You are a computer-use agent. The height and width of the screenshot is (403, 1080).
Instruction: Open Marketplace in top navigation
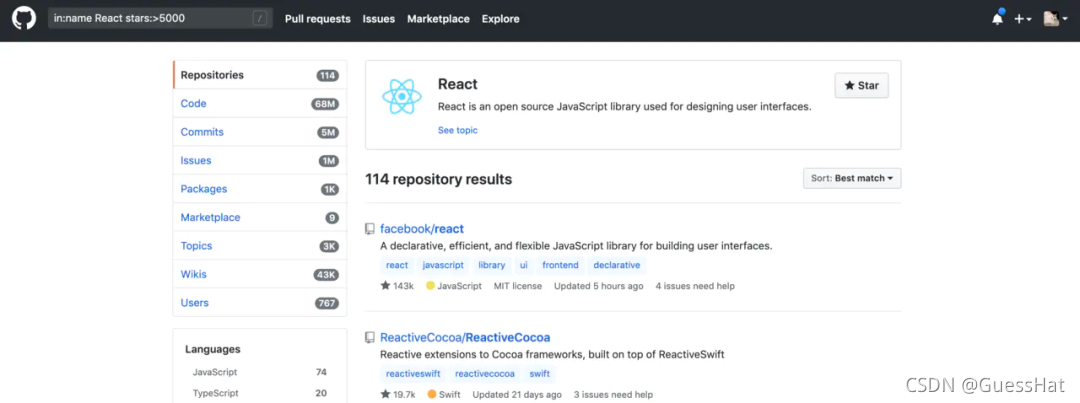tap(438, 19)
